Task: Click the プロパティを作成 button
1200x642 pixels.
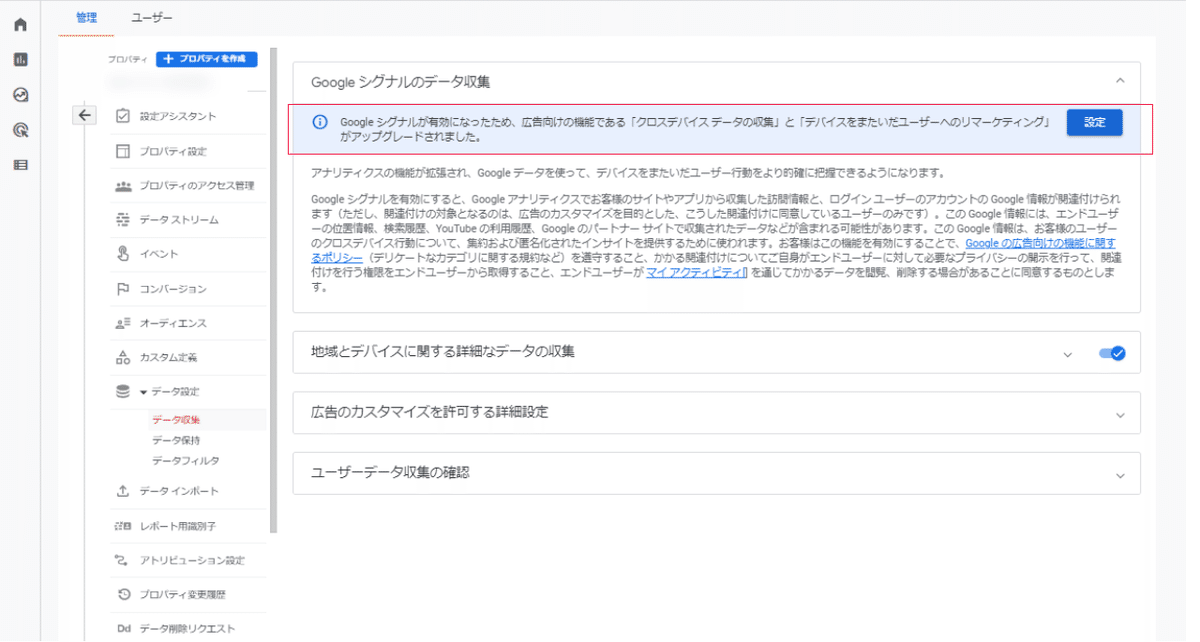Action: [x=207, y=59]
